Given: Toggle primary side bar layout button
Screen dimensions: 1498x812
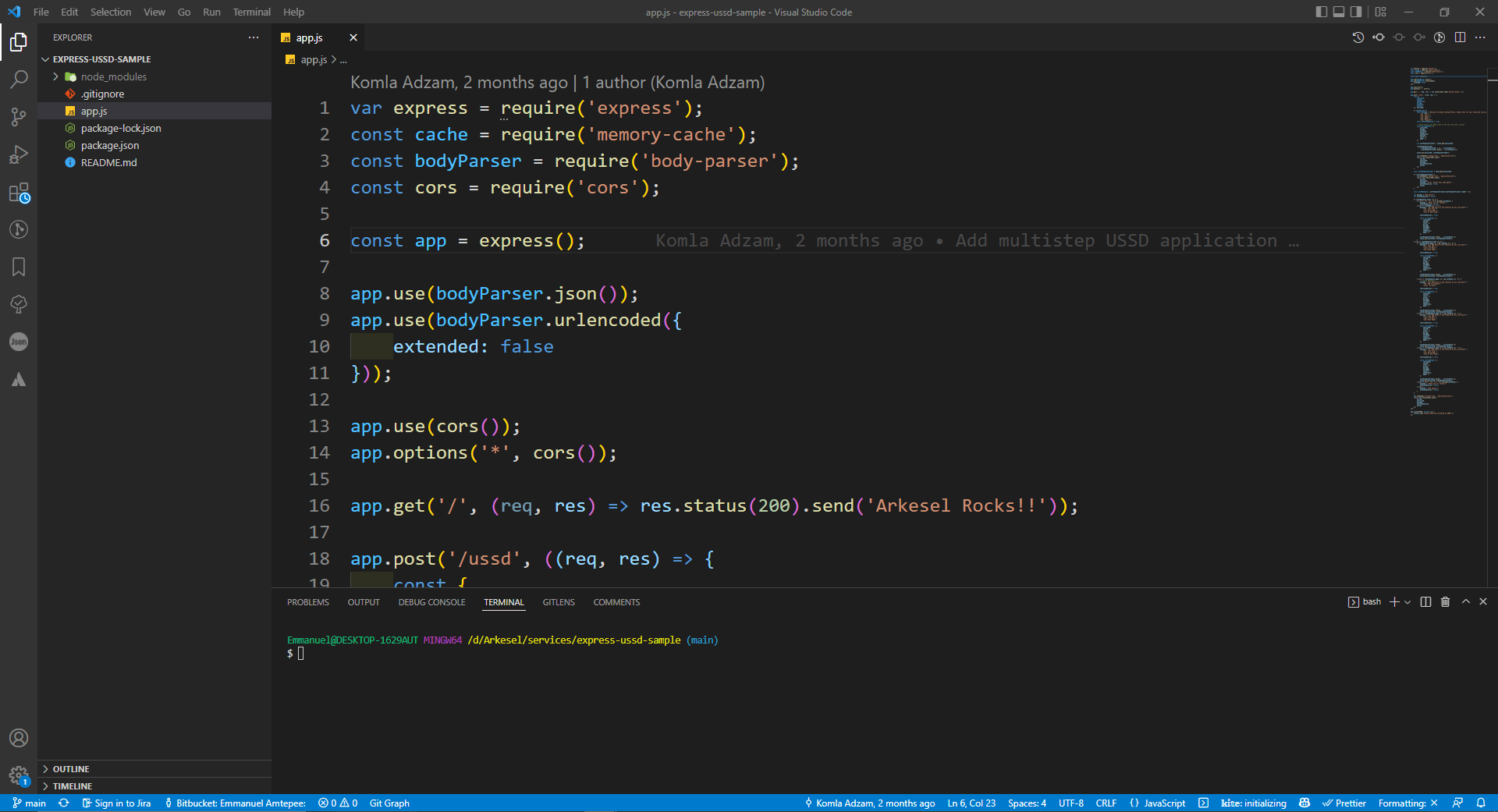Looking at the screenshot, I should tap(1321, 12).
